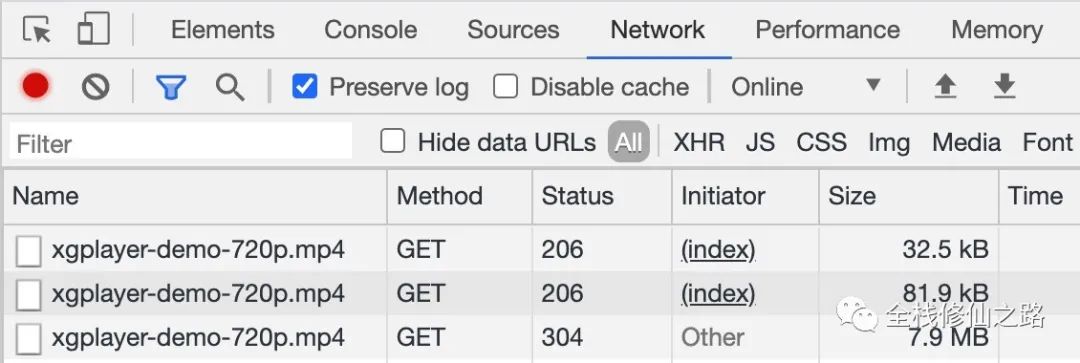Check the Hide data URLs checkbox
Viewport: 1080px width, 363px height.
point(393,142)
